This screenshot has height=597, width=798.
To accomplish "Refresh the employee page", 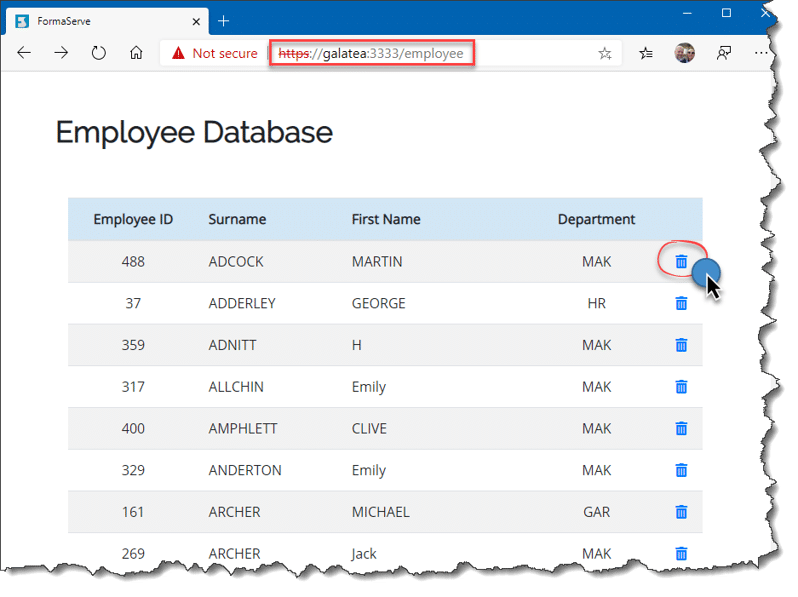I will click(99, 53).
